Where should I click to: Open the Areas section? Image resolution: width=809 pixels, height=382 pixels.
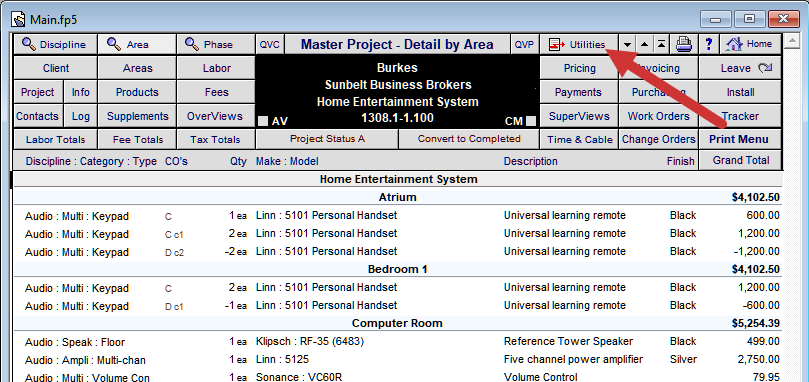[x=137, y=68]
